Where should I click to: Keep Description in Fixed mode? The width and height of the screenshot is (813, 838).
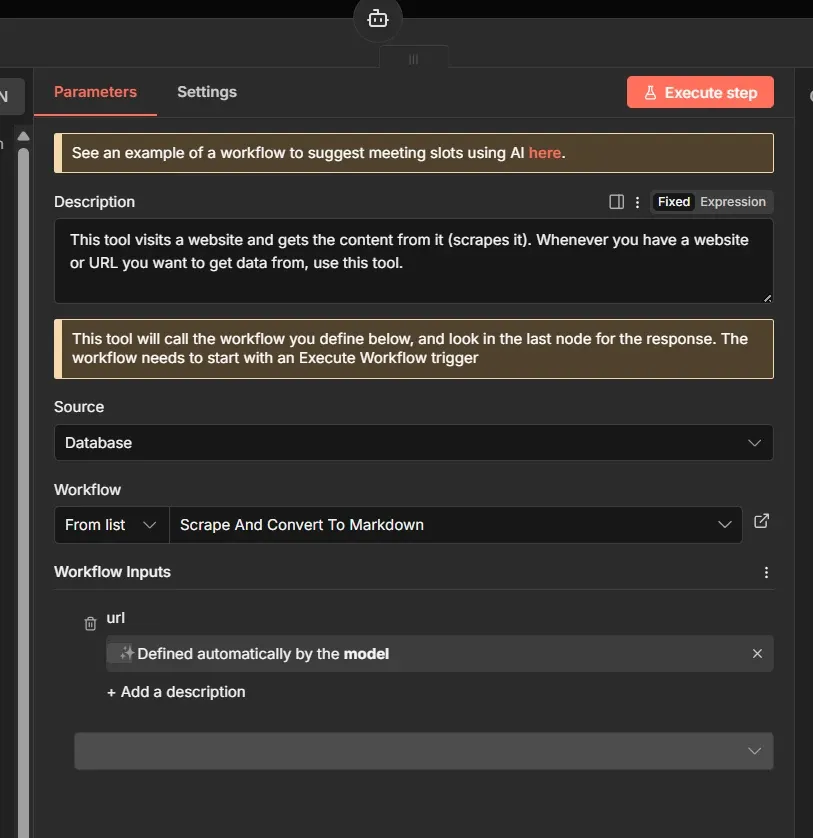tap(673, 201)
